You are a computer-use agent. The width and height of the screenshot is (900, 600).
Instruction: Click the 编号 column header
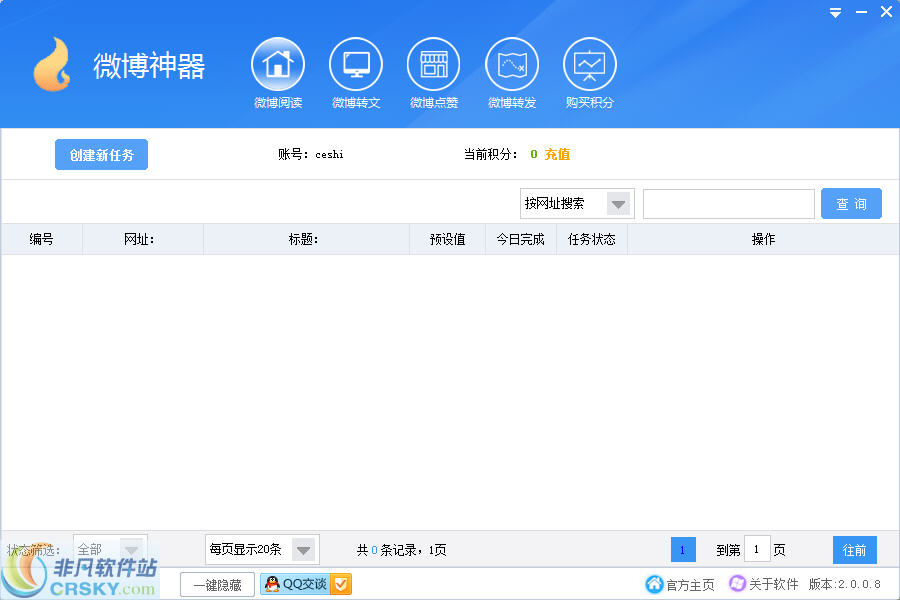point(41,239)
